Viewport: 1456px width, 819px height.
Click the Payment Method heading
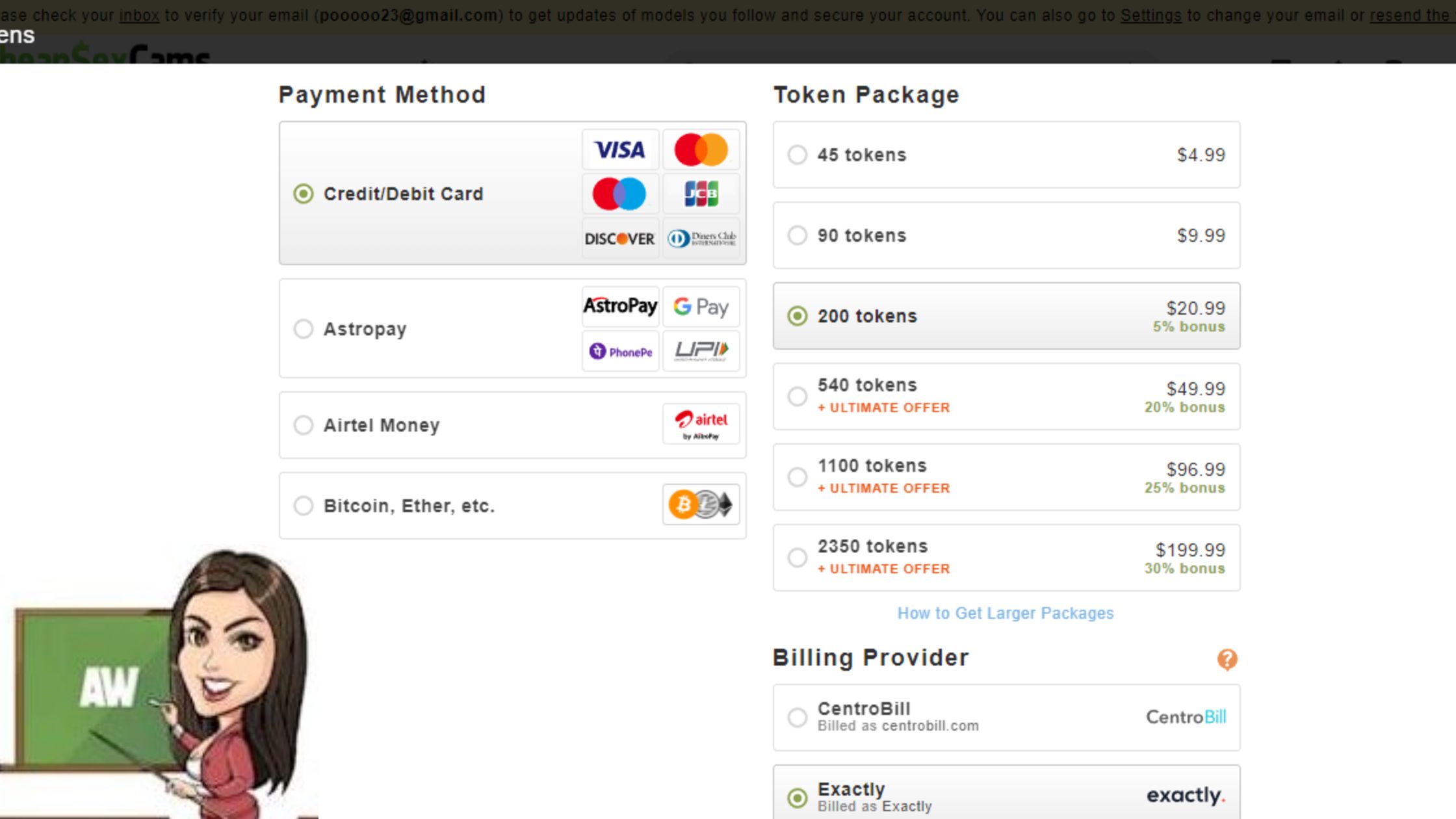click(x=382, y=95)
